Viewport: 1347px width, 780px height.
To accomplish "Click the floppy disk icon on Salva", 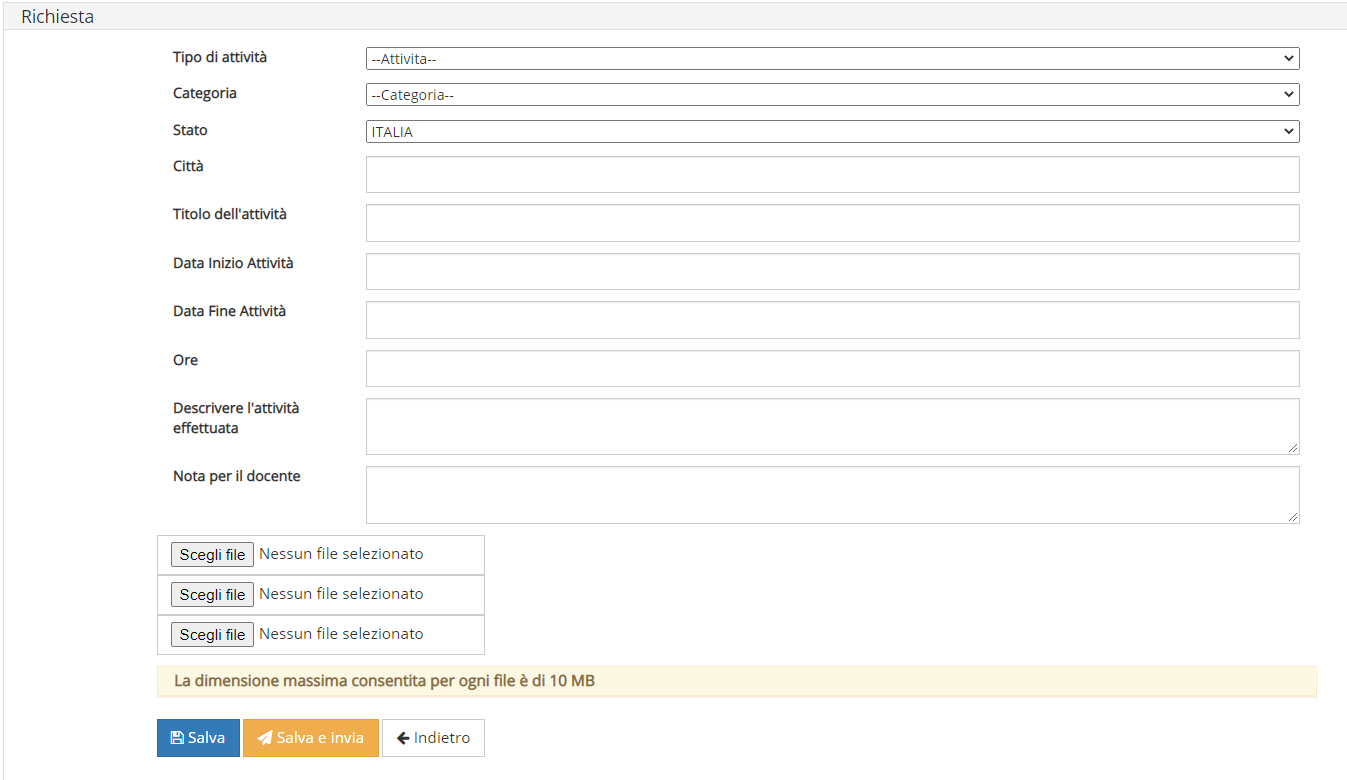I will point(177,738).
